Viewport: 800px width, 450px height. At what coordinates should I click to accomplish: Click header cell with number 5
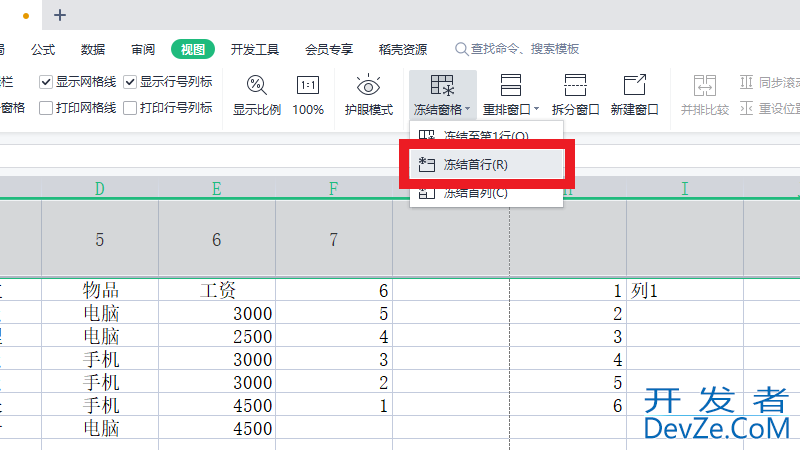click(x=99, y=239)
